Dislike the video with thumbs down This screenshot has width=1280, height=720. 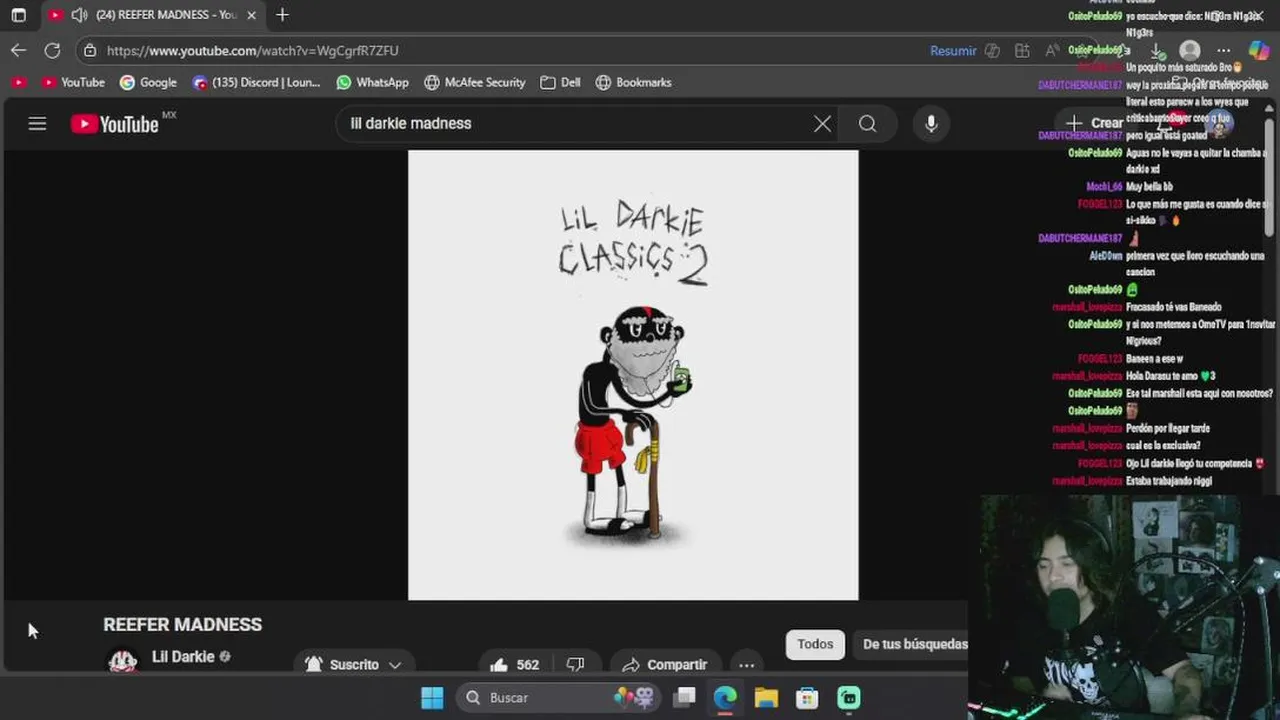[x=576, y=664]
